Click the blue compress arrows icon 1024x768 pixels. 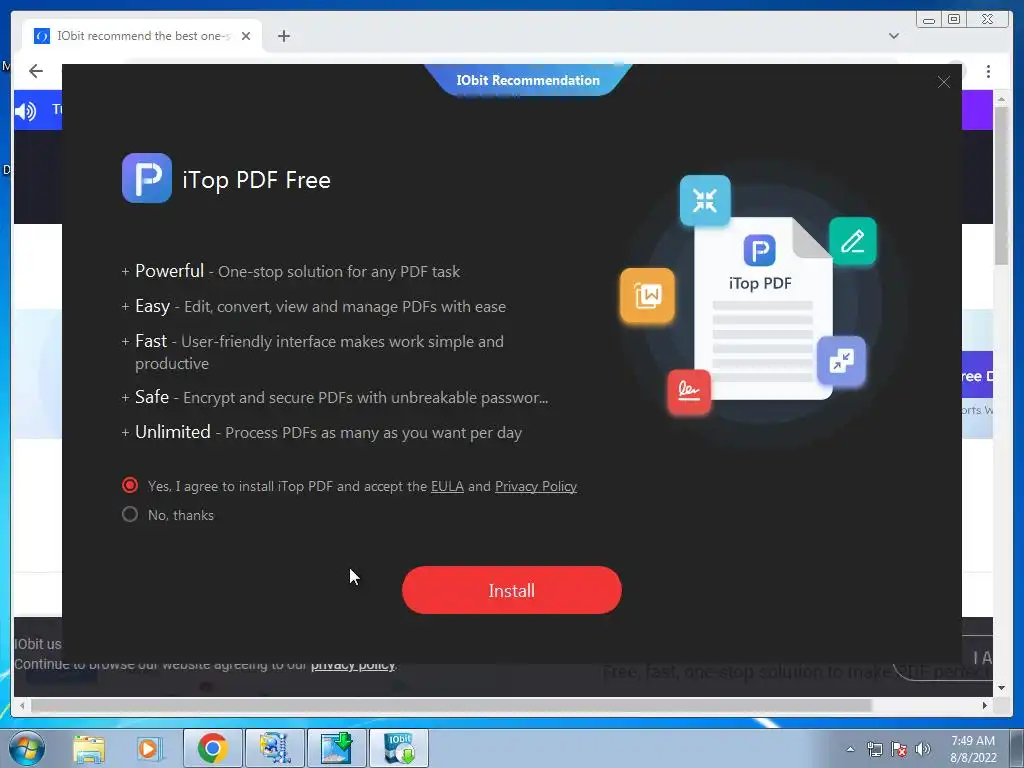pos(705,200)
